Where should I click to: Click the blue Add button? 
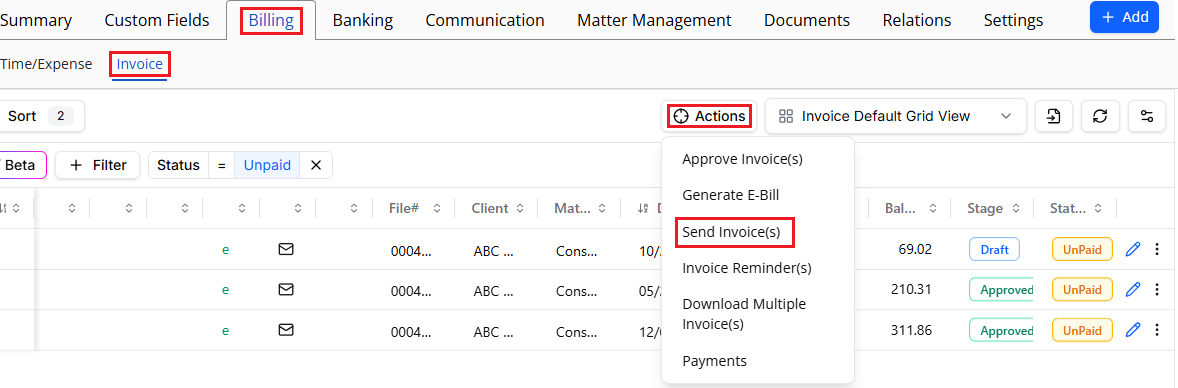pos(1124,17)
